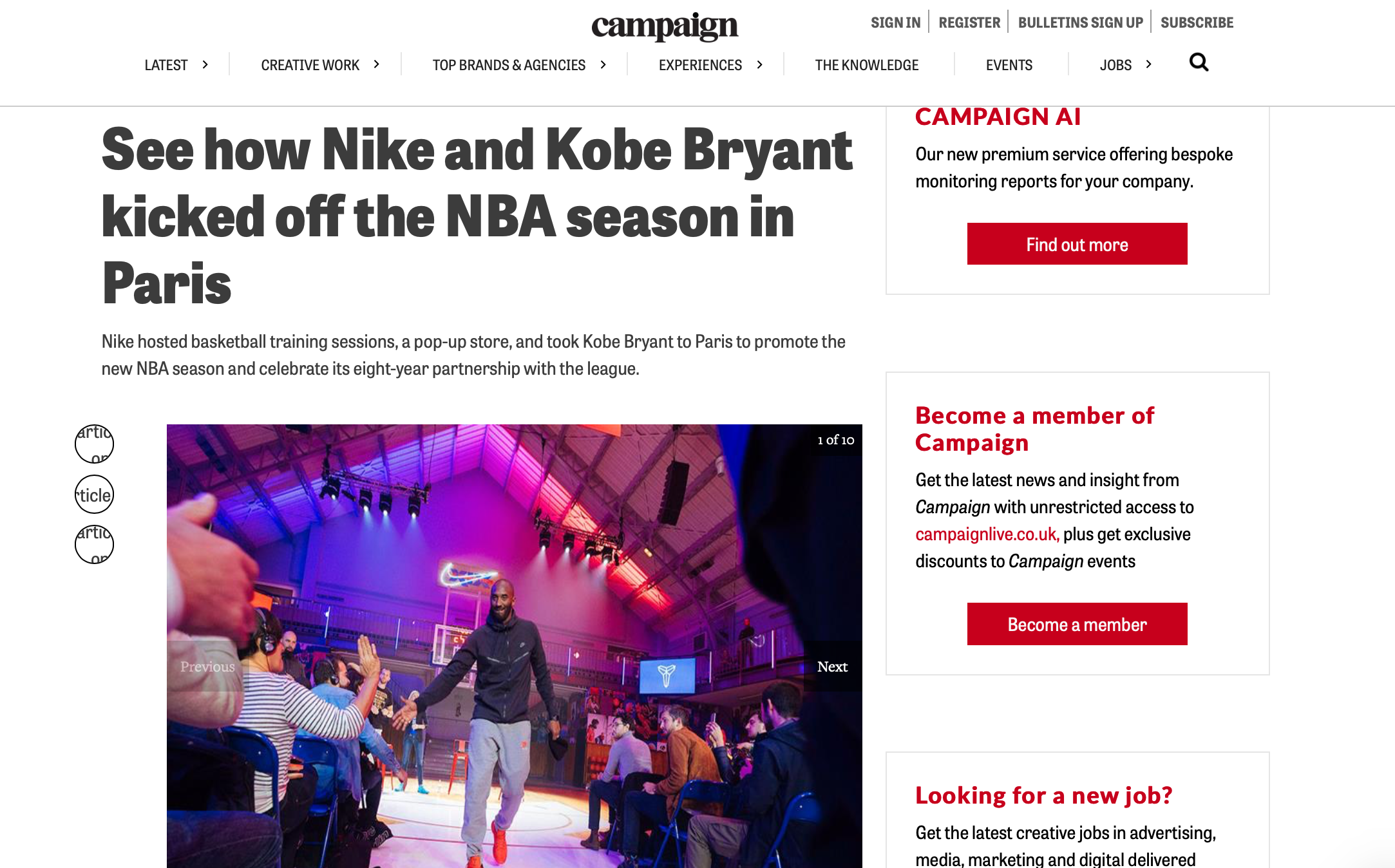Click the Campaign logo at top
1395x868 pixels.
[664, 26]
